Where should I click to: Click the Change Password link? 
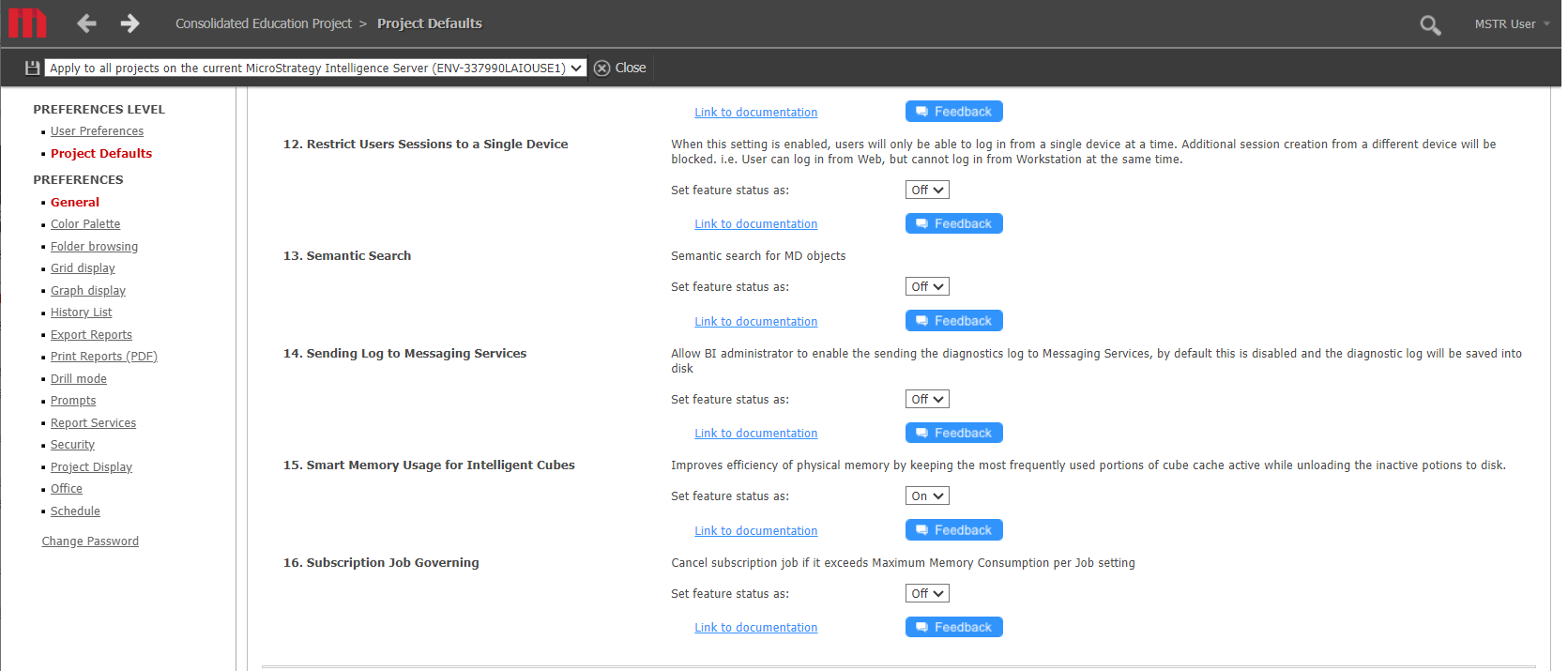pos(90,541)
